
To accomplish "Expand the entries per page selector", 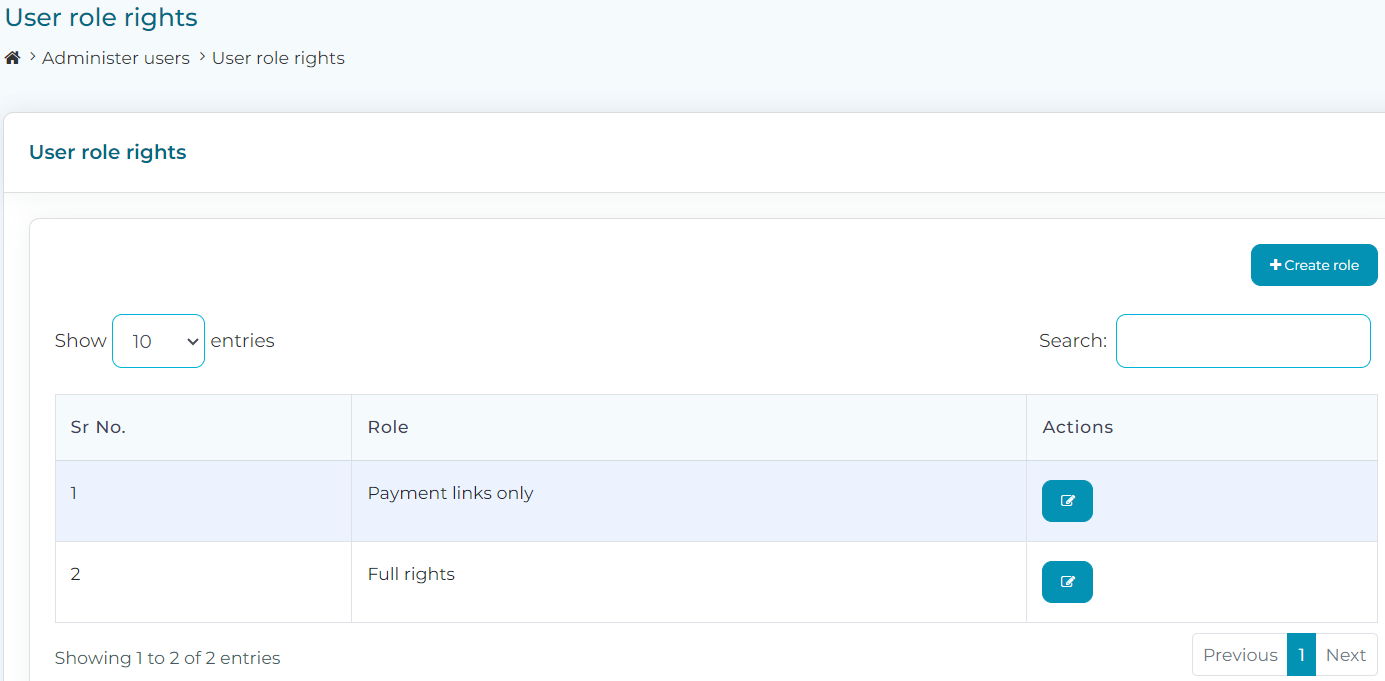I will pyautogui.click(x=158, y=340).
